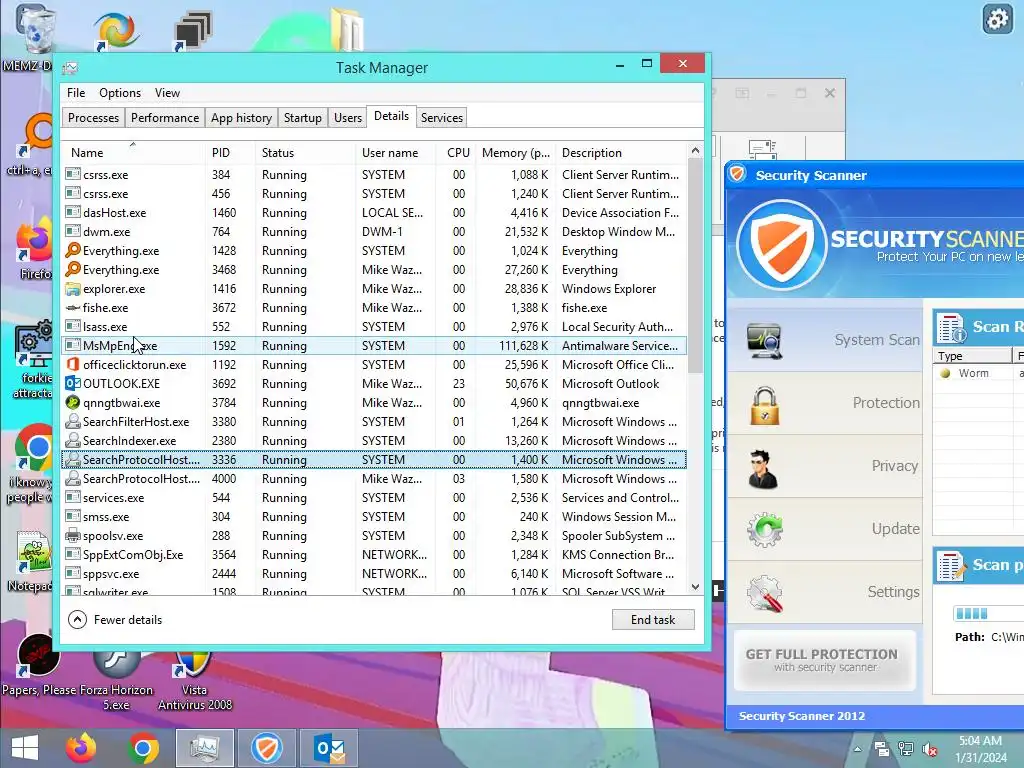Click the scrollbar down arrow in process list
This screenshot has height=768, width=1024.
(696, 586)
